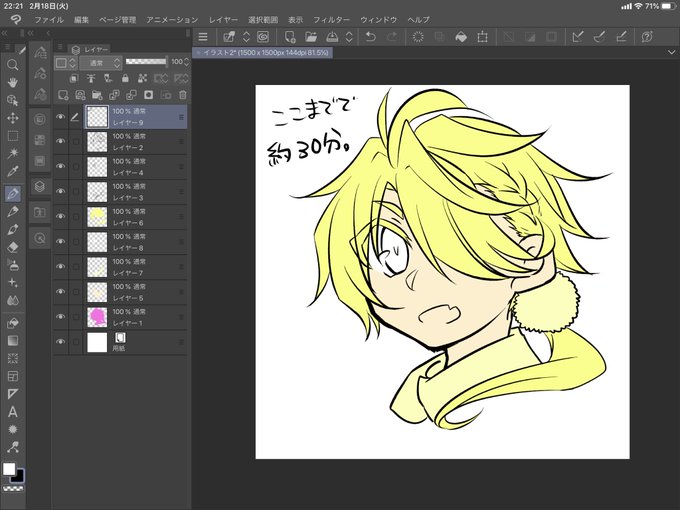Image resolution: width=680 pixels, height=510 pixels.
Task: Open the command bar hamburger menu
Action: pos(203,37)
